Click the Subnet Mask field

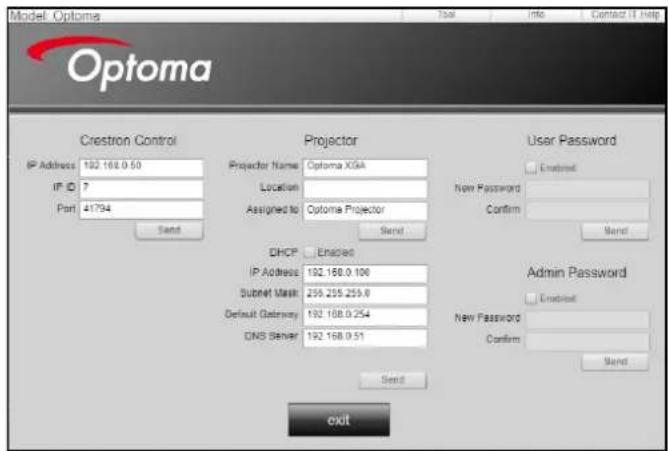365,295
